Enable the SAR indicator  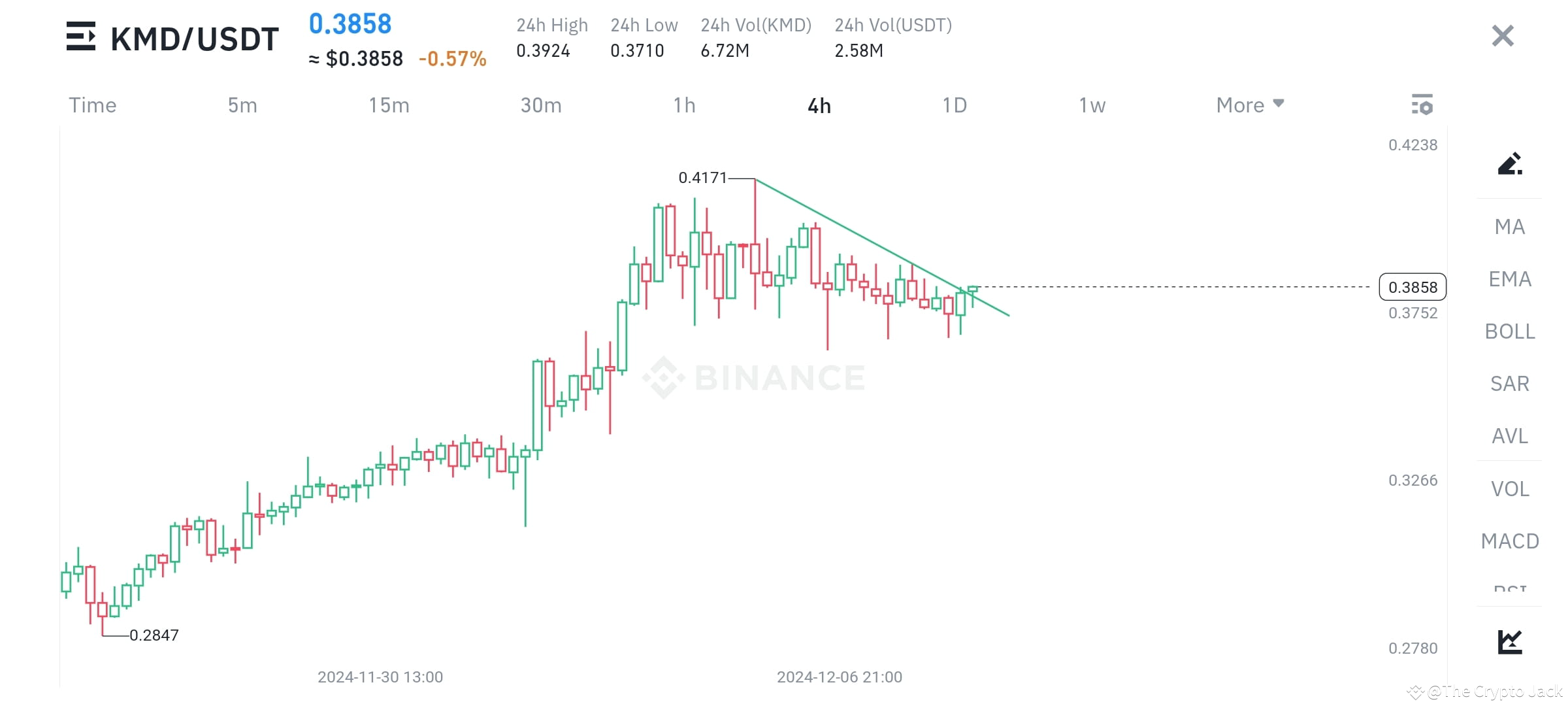pos(1509,384)
